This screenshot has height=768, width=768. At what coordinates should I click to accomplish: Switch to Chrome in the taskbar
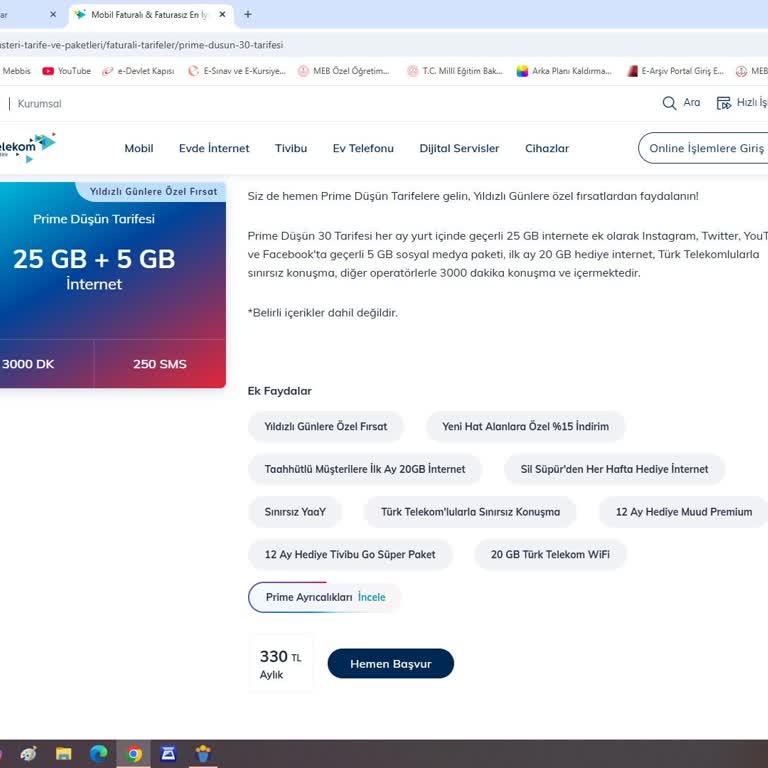(x=133, y=754)
